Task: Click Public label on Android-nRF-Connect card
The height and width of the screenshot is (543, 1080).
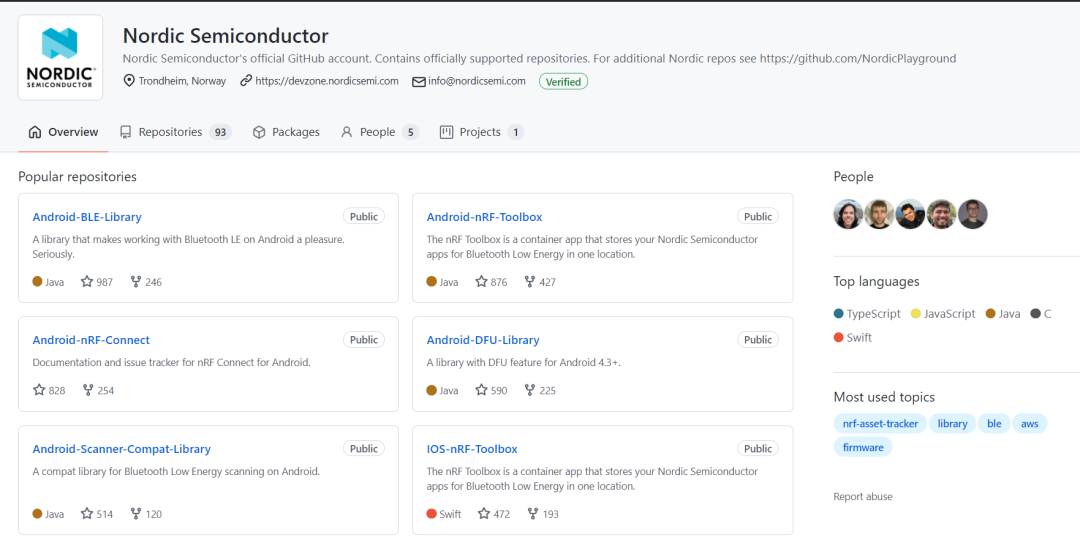Action: [364, 340]
